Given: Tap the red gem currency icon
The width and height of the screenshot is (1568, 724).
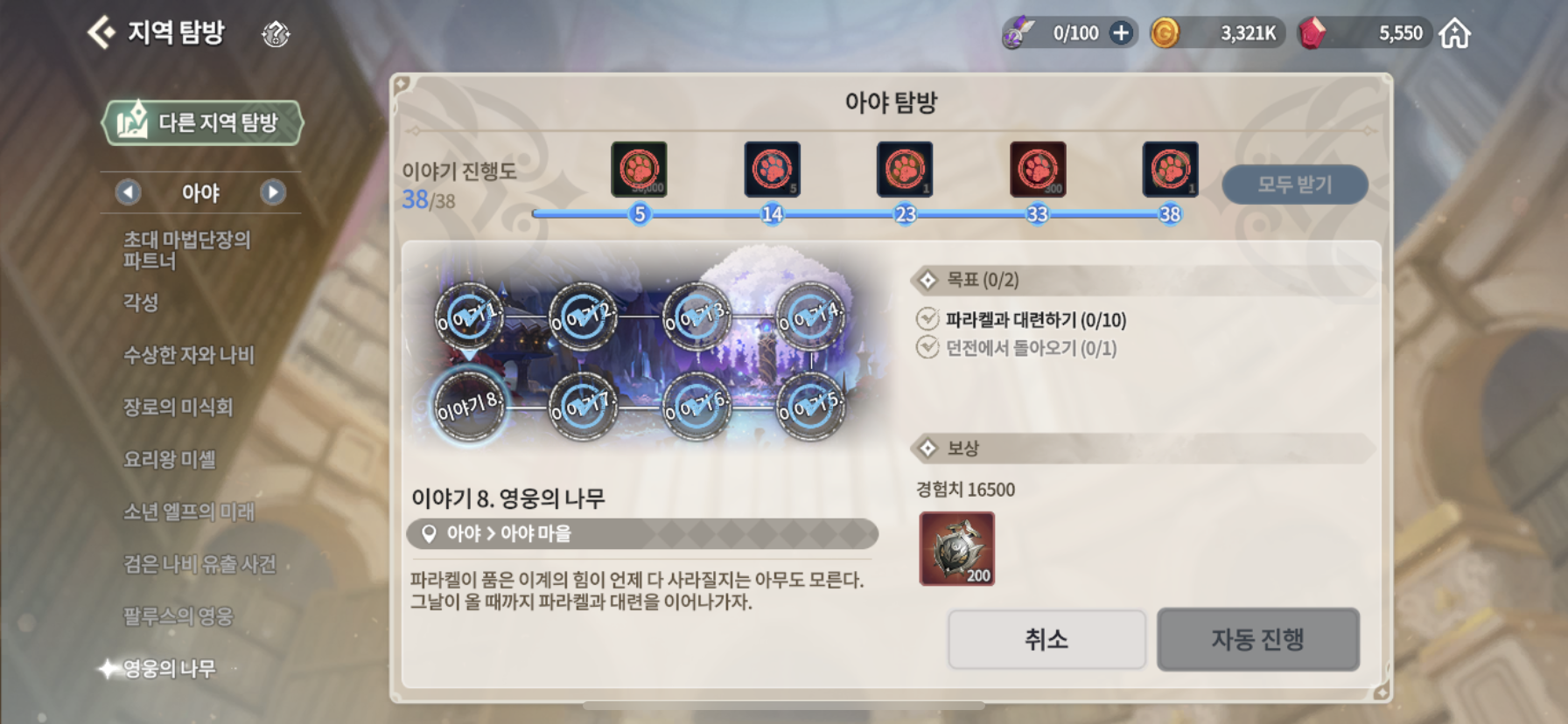Looking at the screenshot, I should 1311,33.
